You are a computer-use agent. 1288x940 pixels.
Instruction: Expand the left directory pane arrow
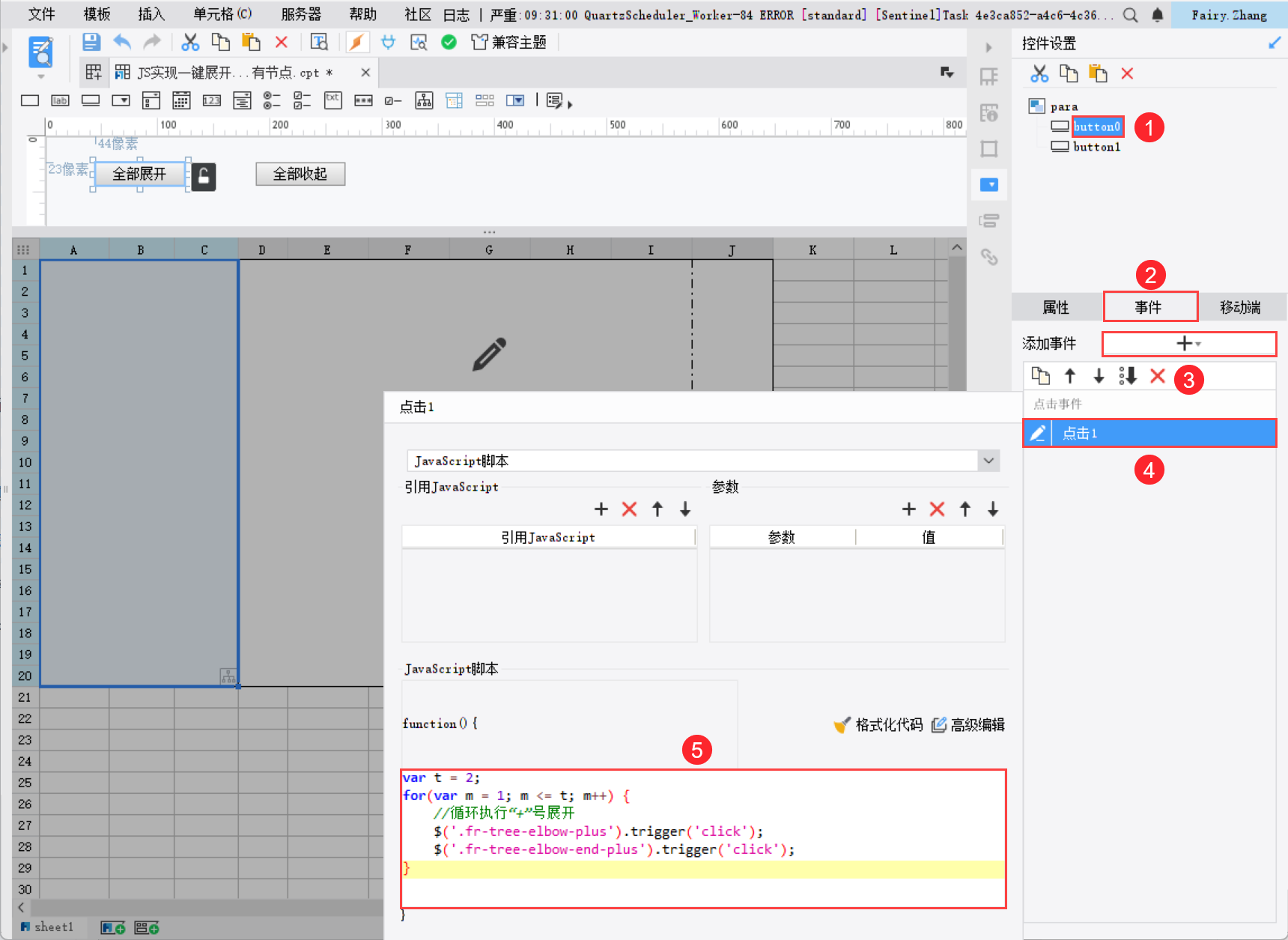click(x=5, y=47)
